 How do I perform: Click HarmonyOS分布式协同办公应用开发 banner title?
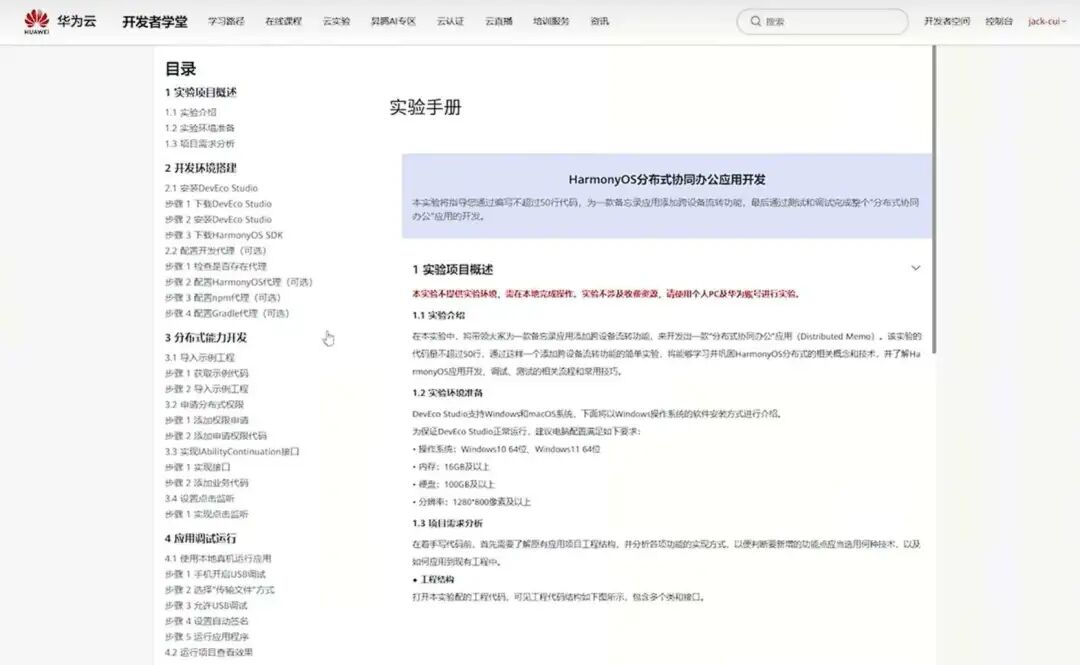[667, 180]
